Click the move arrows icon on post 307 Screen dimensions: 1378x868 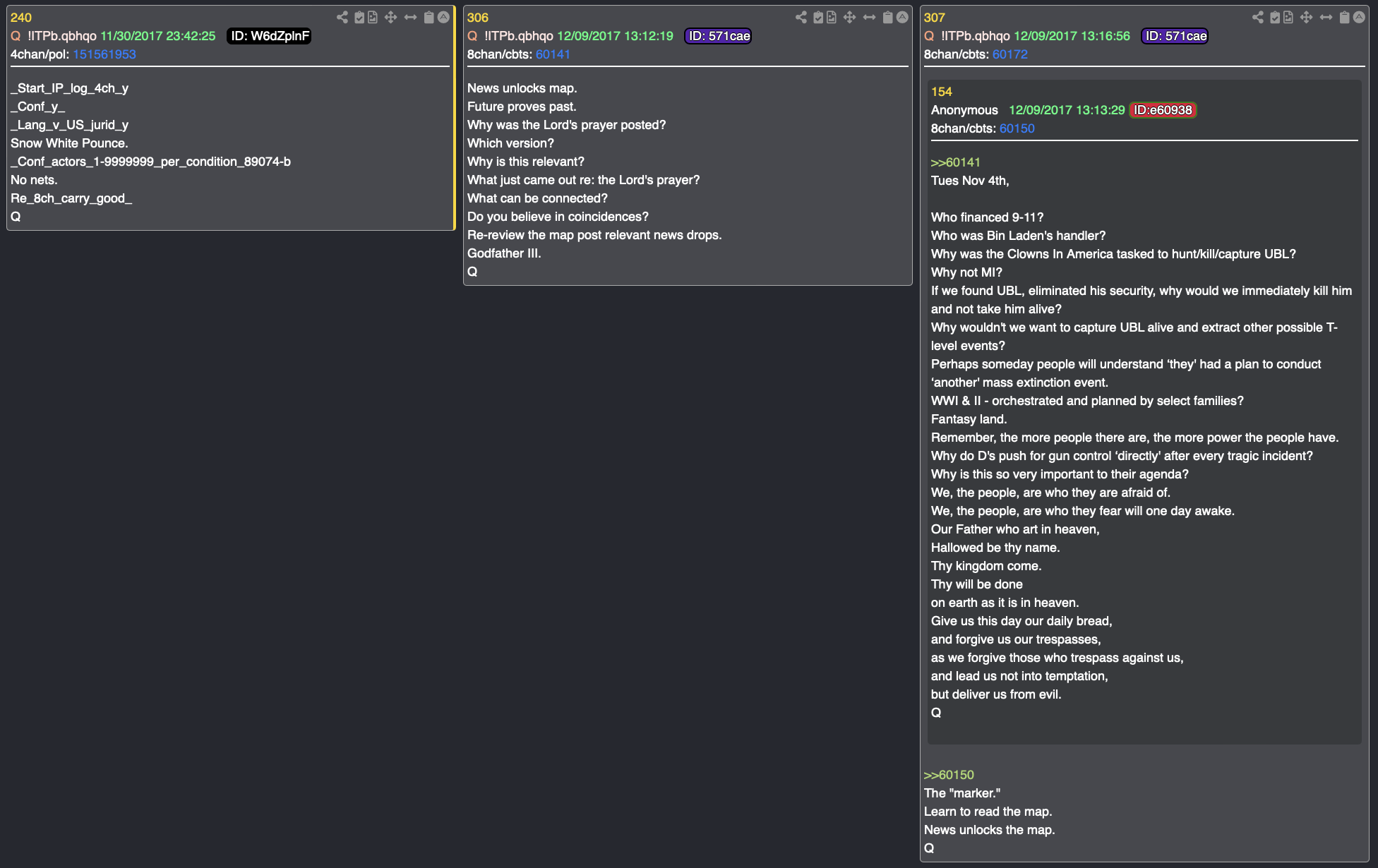coord(1306,17)
